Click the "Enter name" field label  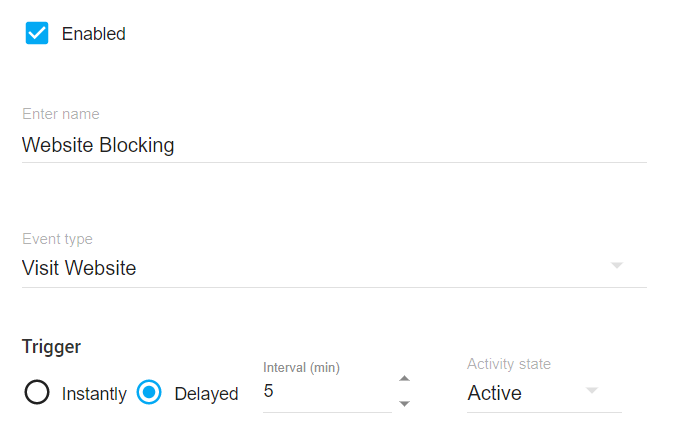61,114
